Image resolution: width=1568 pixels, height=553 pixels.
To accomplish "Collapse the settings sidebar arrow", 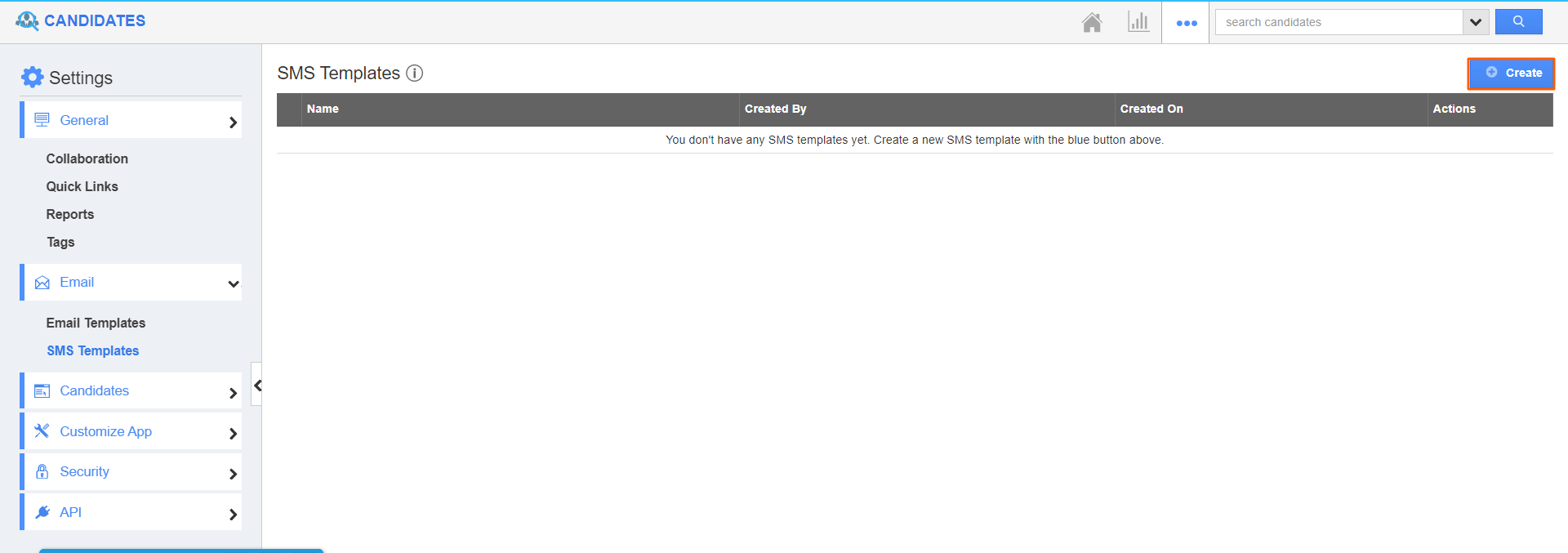I will (257, 385).
